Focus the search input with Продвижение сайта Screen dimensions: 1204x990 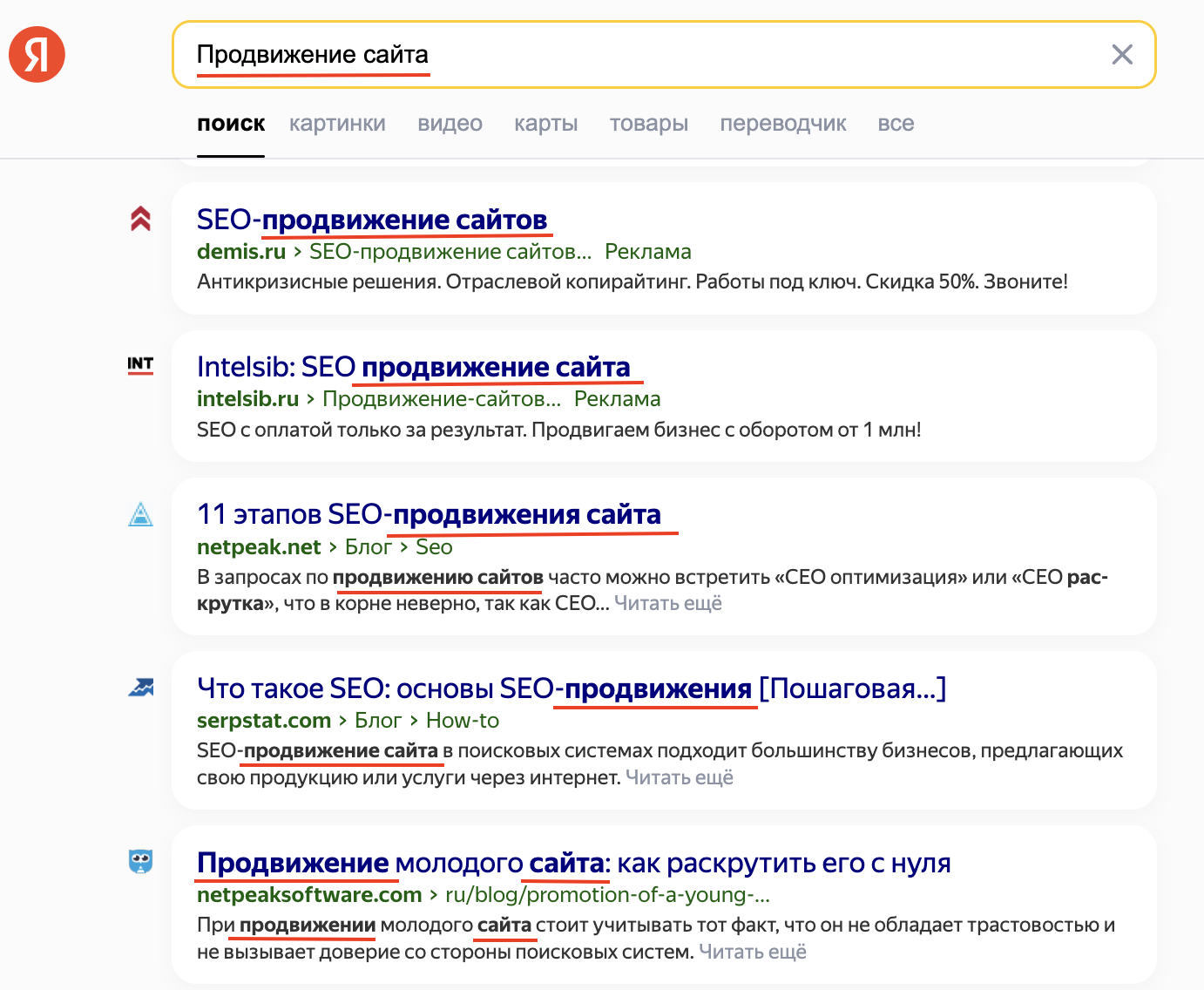coord(610,55)
